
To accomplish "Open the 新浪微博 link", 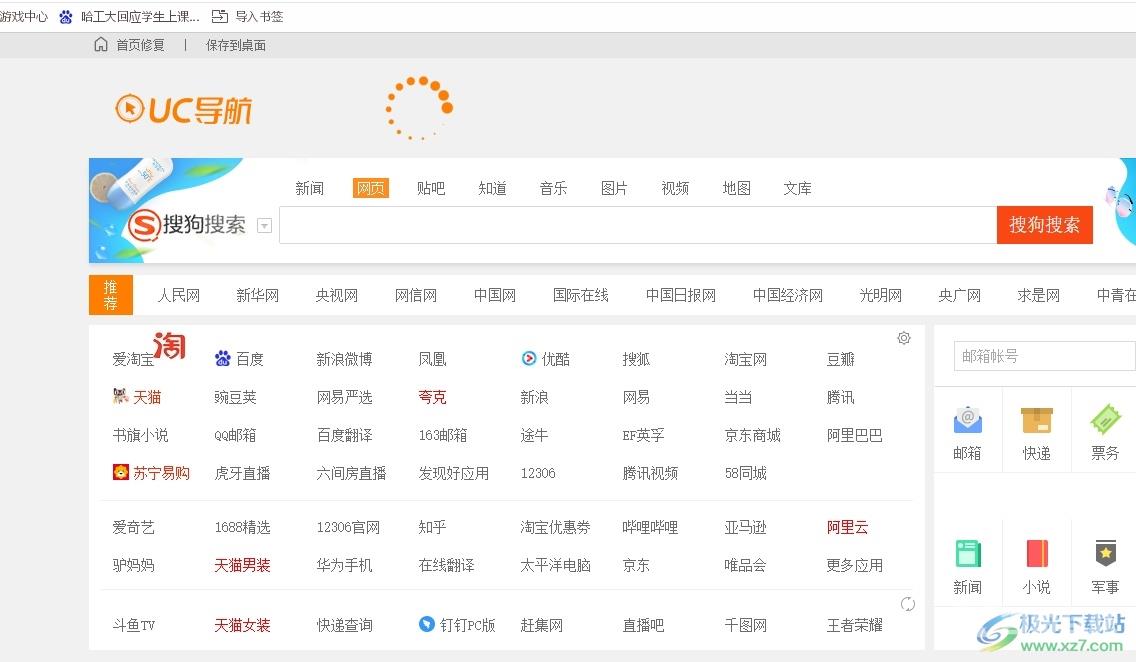I will pyautogui.click(x=345, y=359).
